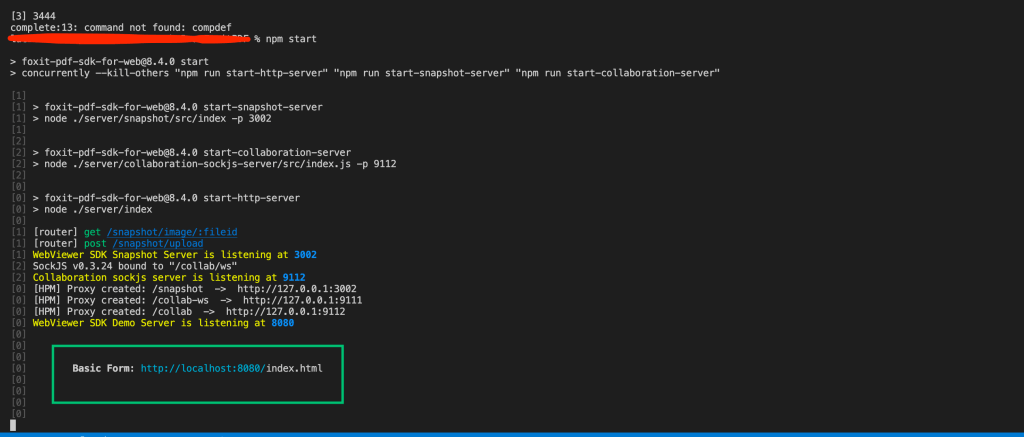The width and height of the screenshot is (1024, 437).
Task: Open the localhost:8080 index.html link
Action: [x=232, y=368]
